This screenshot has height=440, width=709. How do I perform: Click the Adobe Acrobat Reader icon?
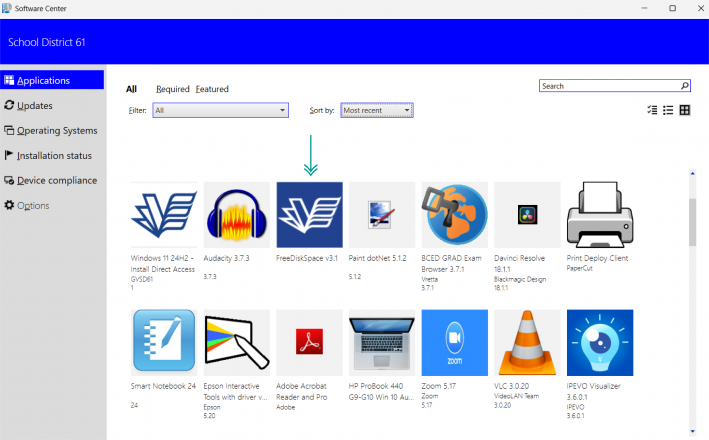coord(309,342)
